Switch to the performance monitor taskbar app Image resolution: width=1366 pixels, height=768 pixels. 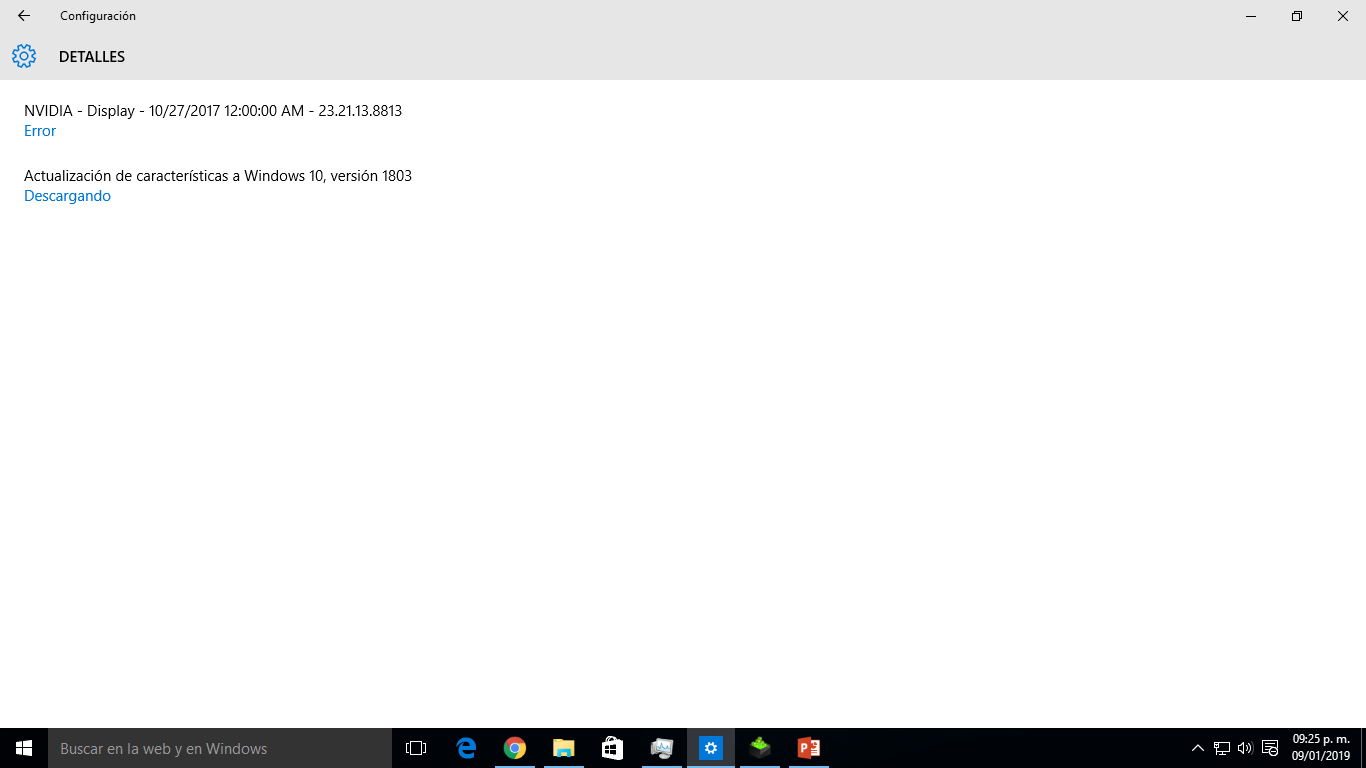662,748
